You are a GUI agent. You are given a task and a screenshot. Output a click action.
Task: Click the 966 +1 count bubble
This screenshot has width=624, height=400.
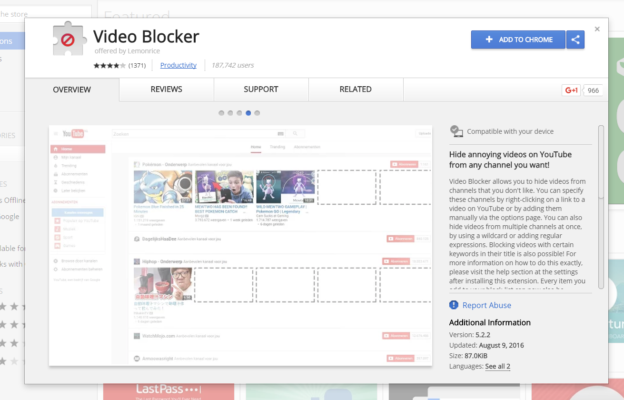pyautogui.click(x=593, y=90)
